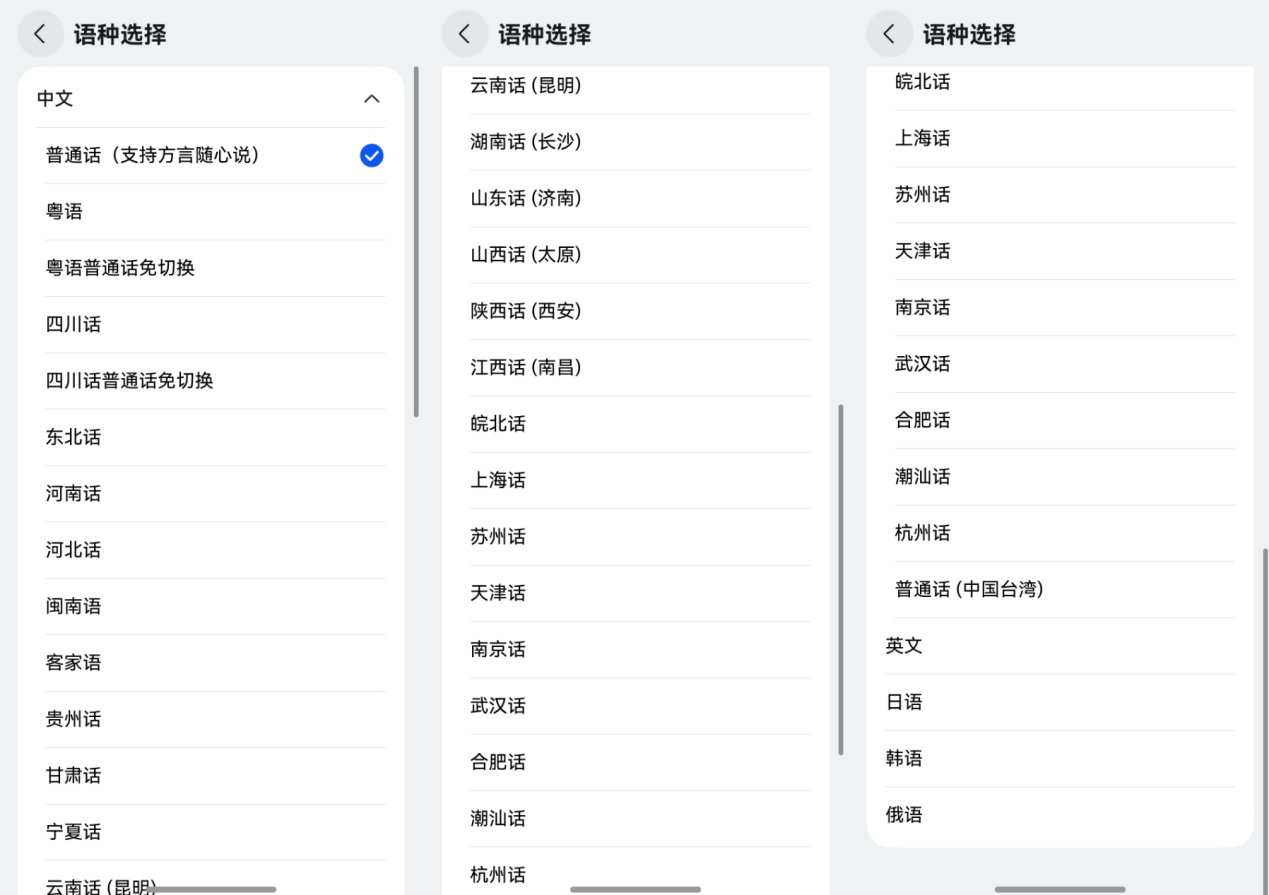
Task: Select 四川话普通话免切换
Action: (129, 381)
